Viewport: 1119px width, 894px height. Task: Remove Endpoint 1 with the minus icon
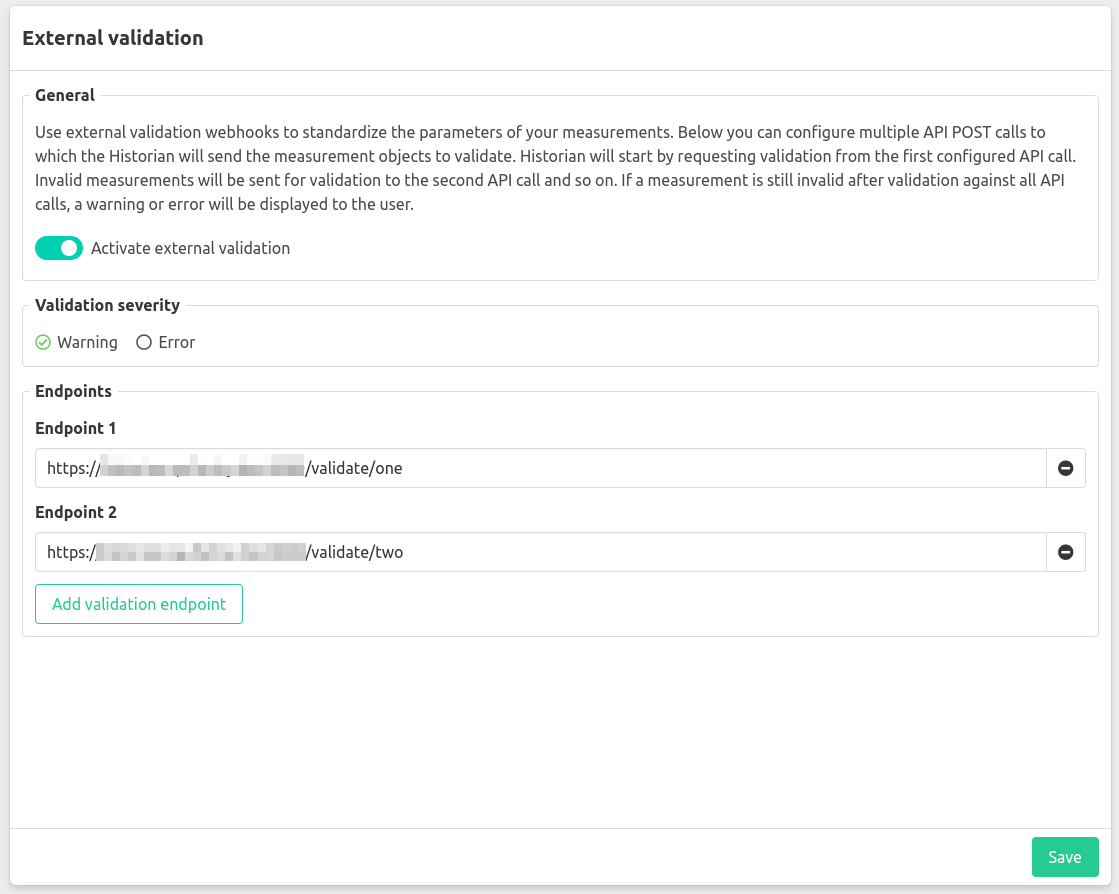(x=1065, y=468)
